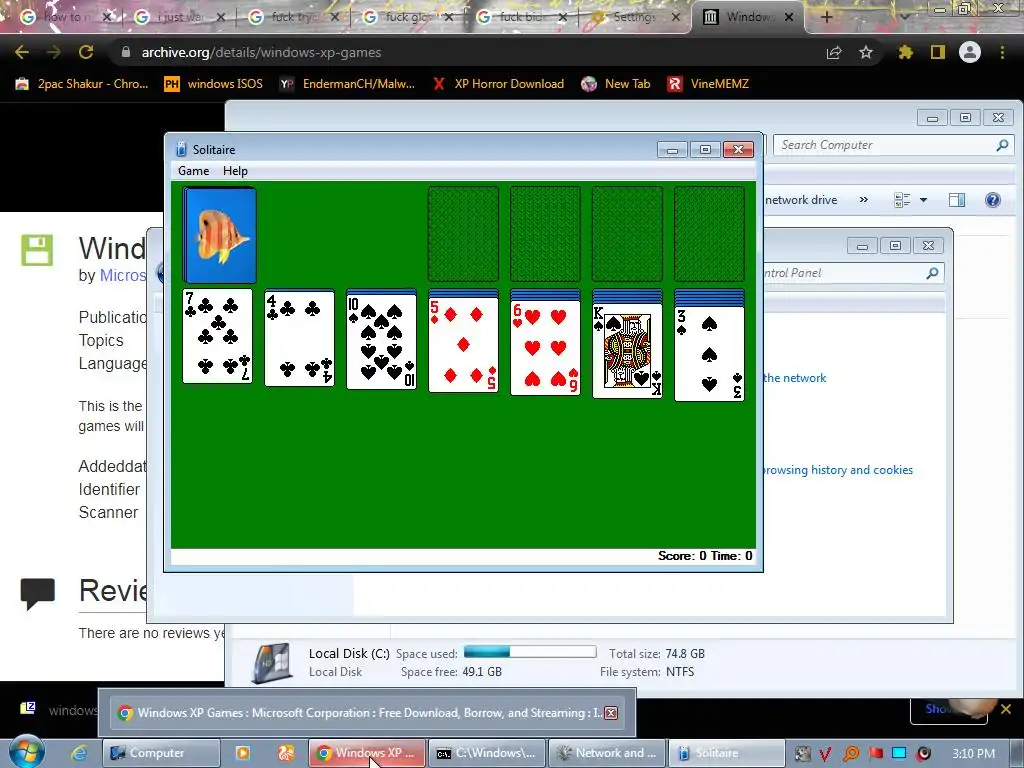This screenshot has height=768, width=1024.
Task: Share this page via share icon
Action: (834, 52)
